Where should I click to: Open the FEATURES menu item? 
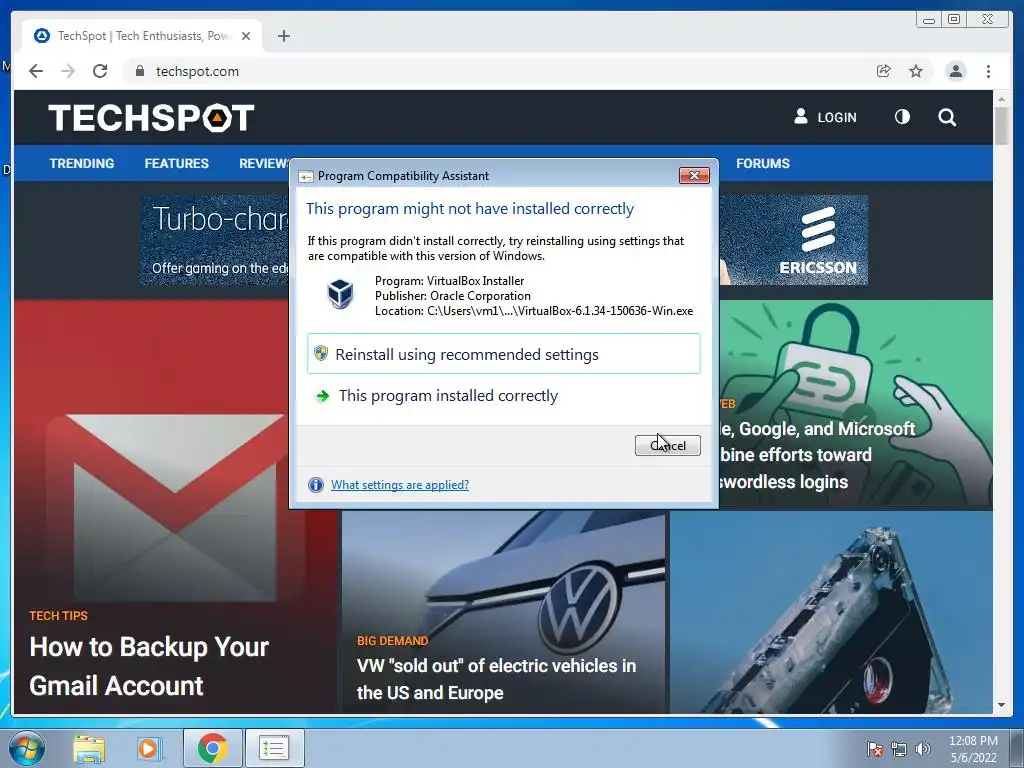coord(176,163)
